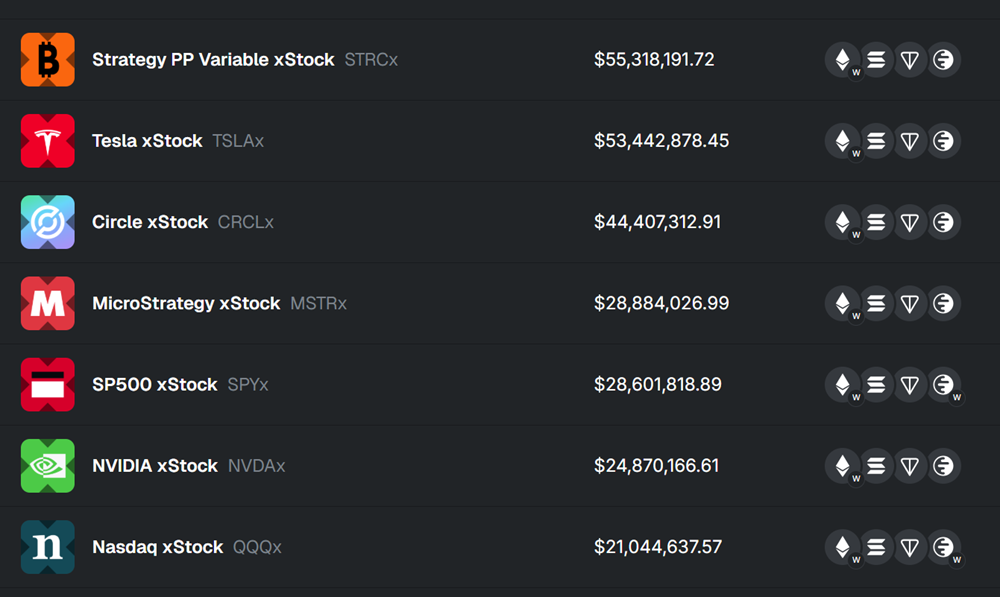1000x597 pixels.
Task: Select Ethereum chain icon in NVDAx row
Action: coord(842,466)
